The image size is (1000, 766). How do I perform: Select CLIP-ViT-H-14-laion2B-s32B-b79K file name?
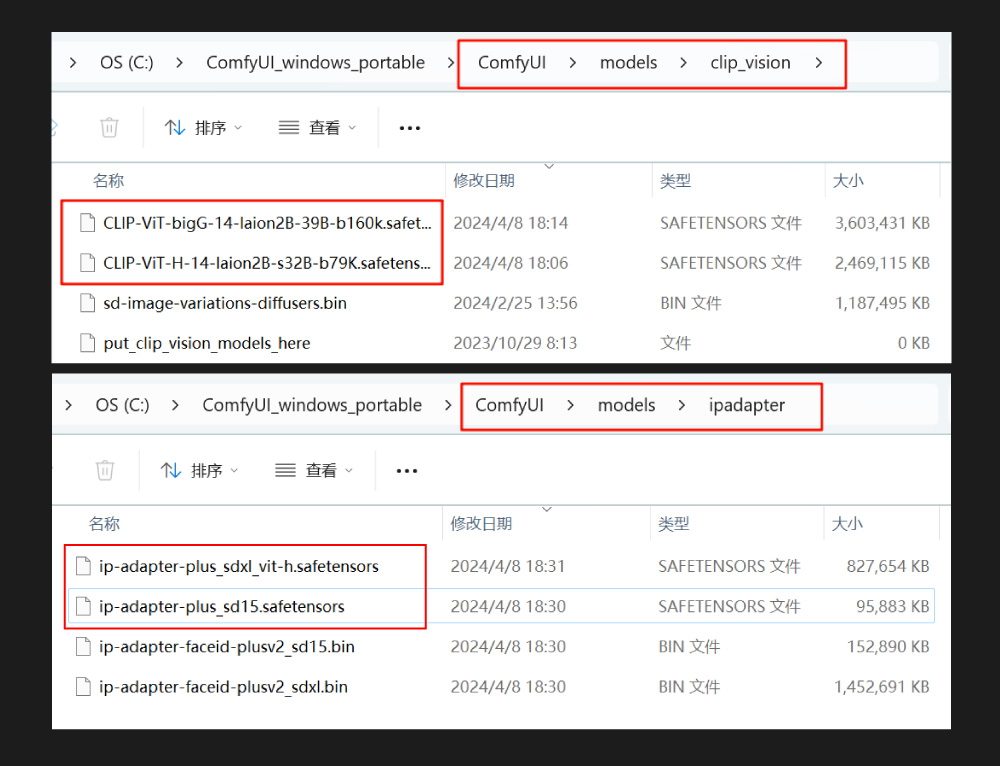pos(267,263)
